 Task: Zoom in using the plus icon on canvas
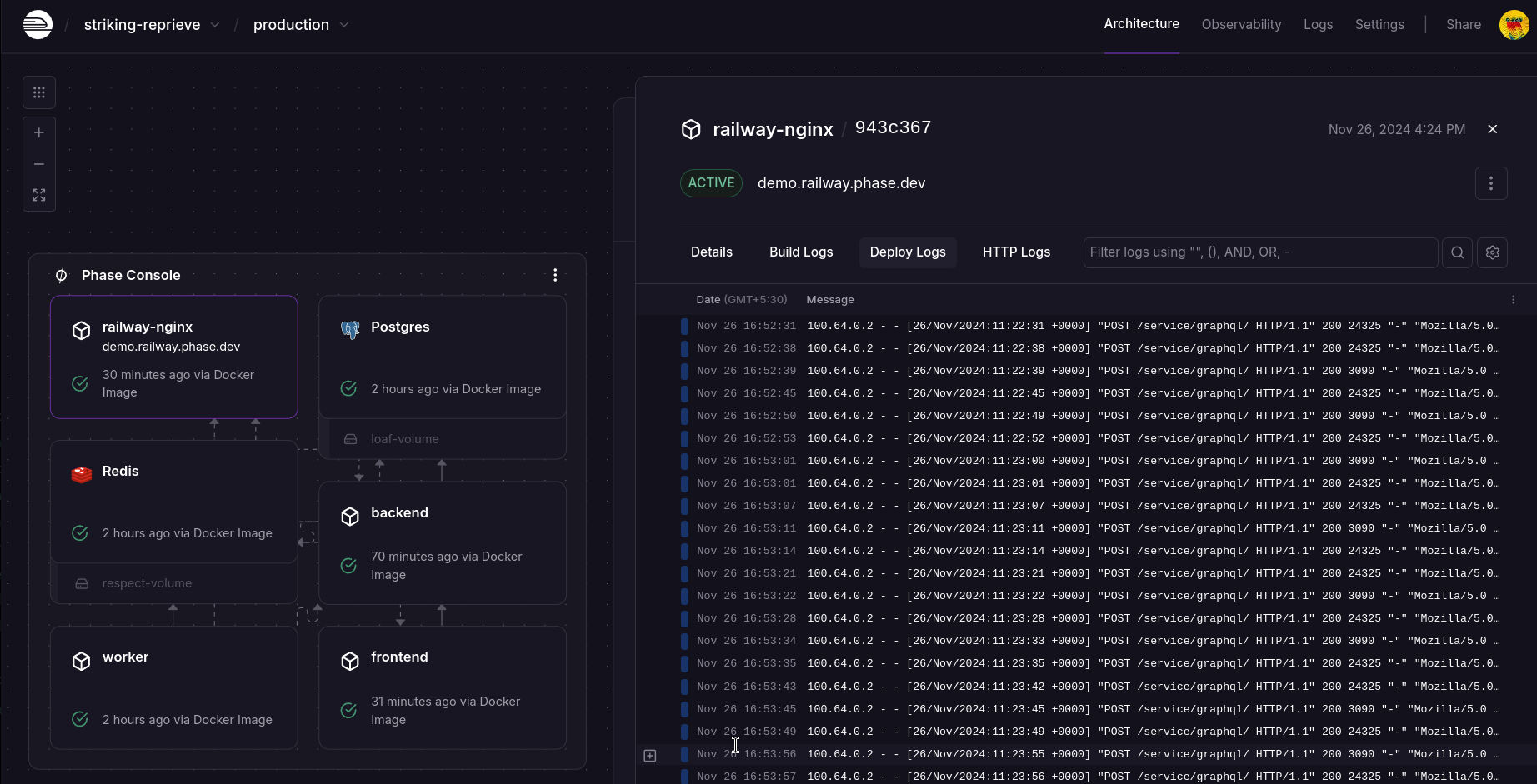point(38,132)
